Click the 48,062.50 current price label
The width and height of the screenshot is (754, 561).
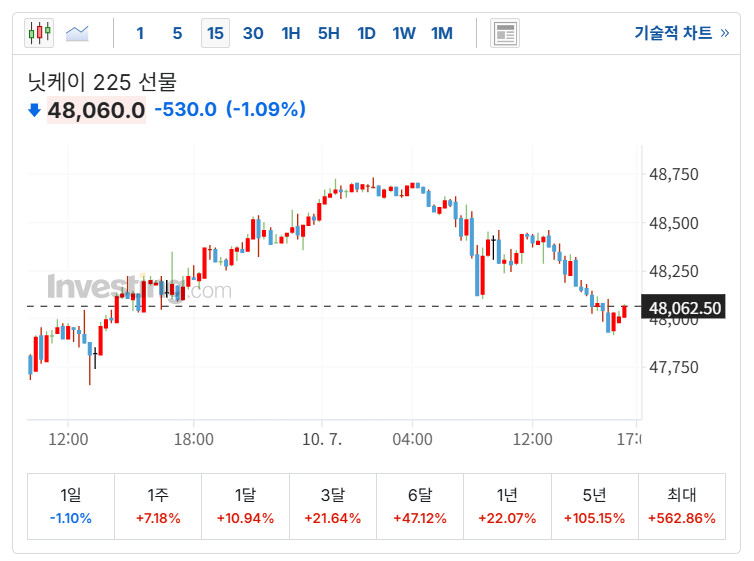coord(685,308)
